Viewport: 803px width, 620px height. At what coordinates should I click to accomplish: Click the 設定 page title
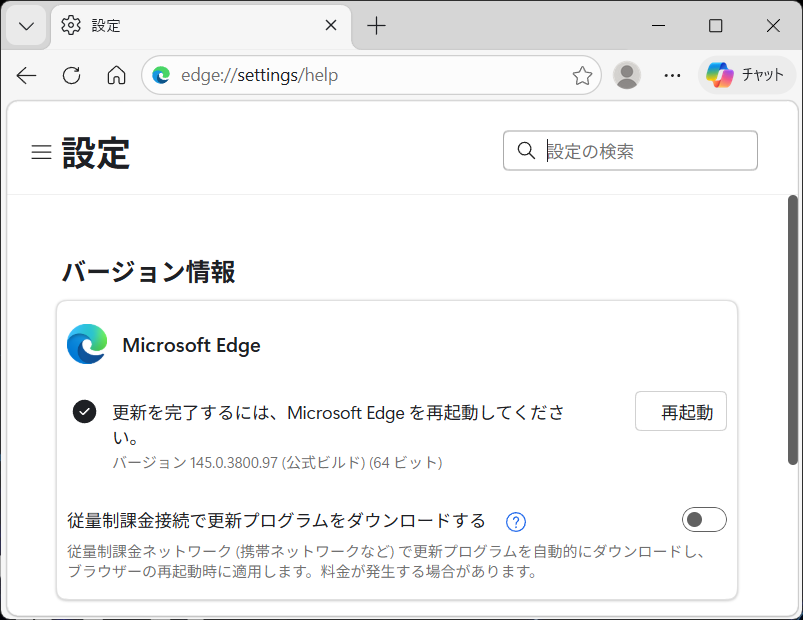[x=96, y=153]
